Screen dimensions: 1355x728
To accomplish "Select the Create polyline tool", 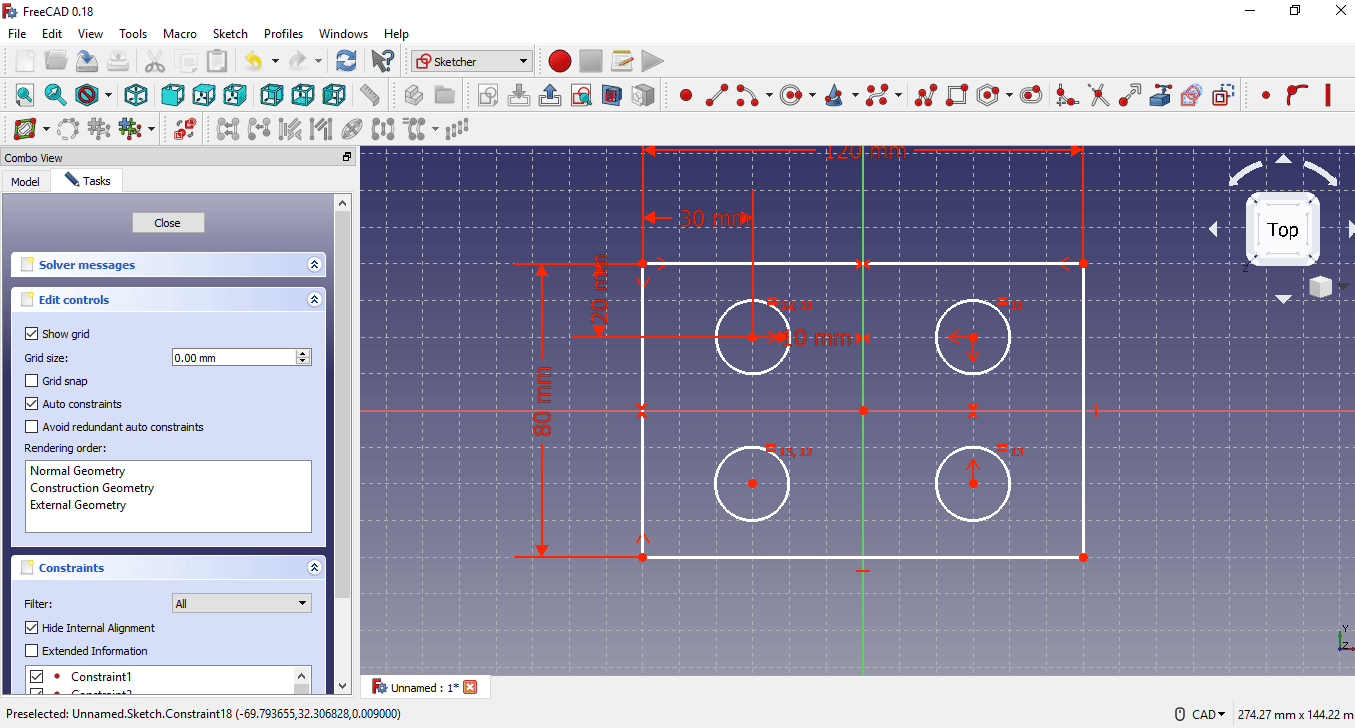I will click(x=926, y=95).
